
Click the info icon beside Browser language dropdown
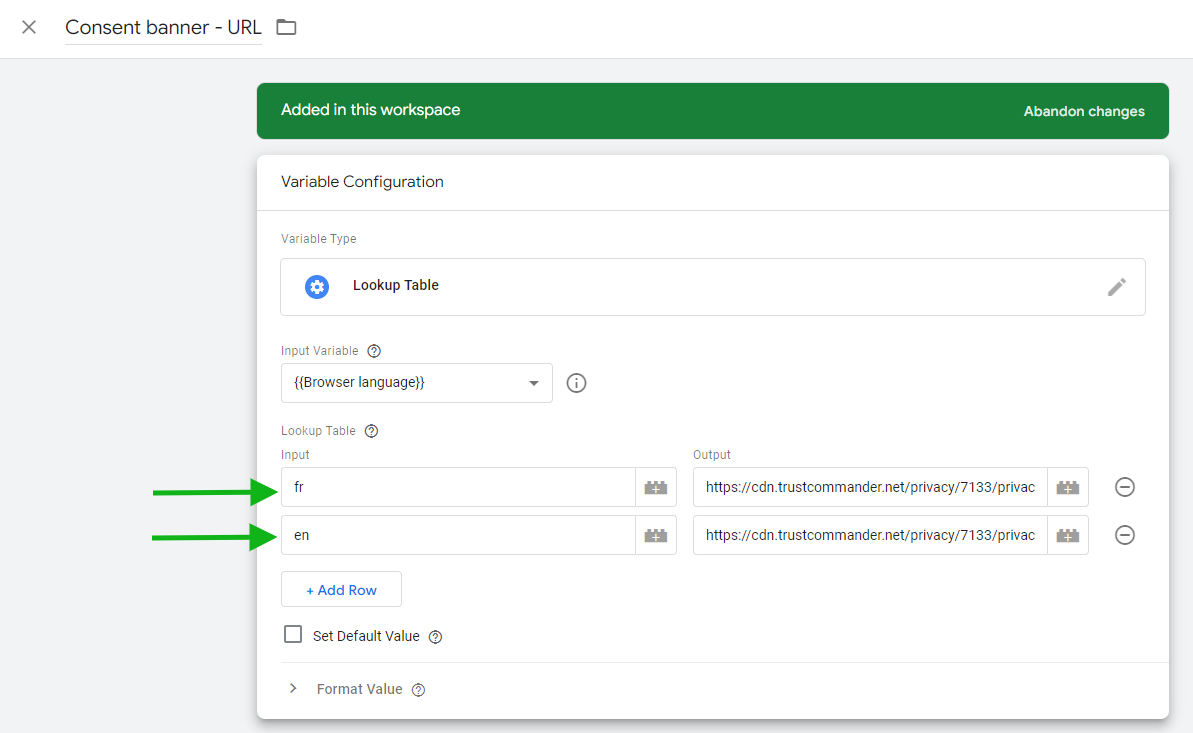coord(576,383)
